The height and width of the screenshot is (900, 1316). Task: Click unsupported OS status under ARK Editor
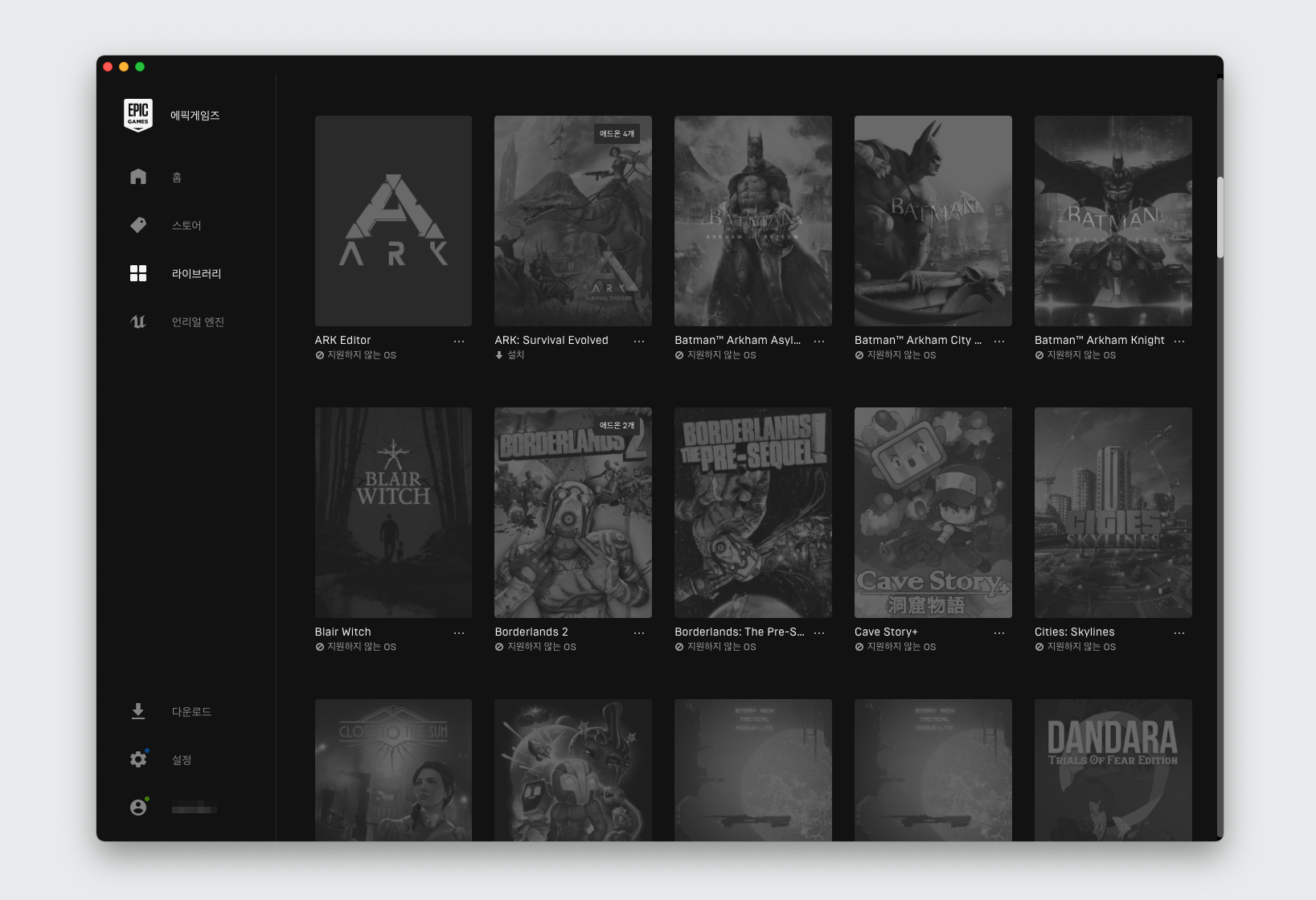(361, 355)
